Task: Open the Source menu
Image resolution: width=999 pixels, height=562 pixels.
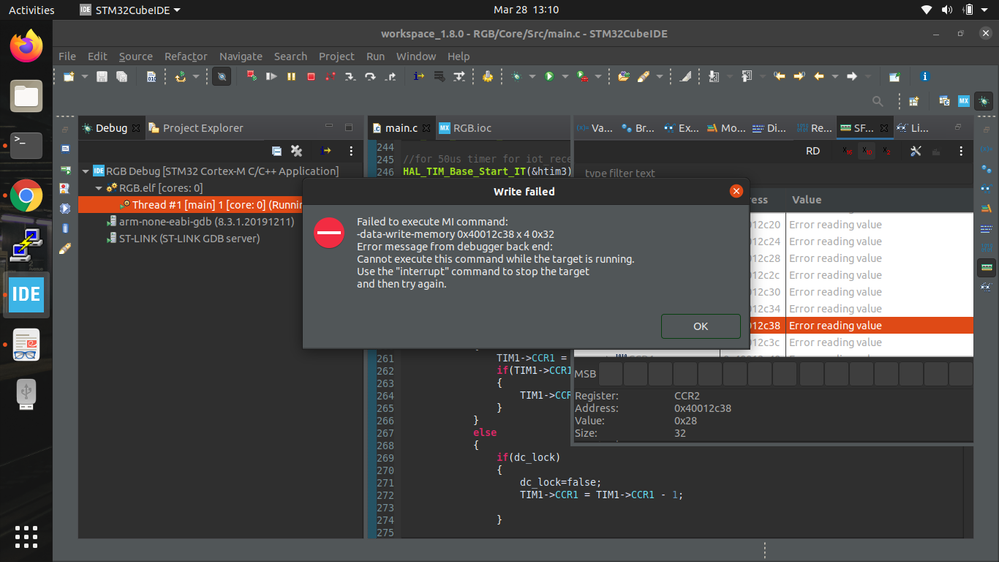Action: 136,56
